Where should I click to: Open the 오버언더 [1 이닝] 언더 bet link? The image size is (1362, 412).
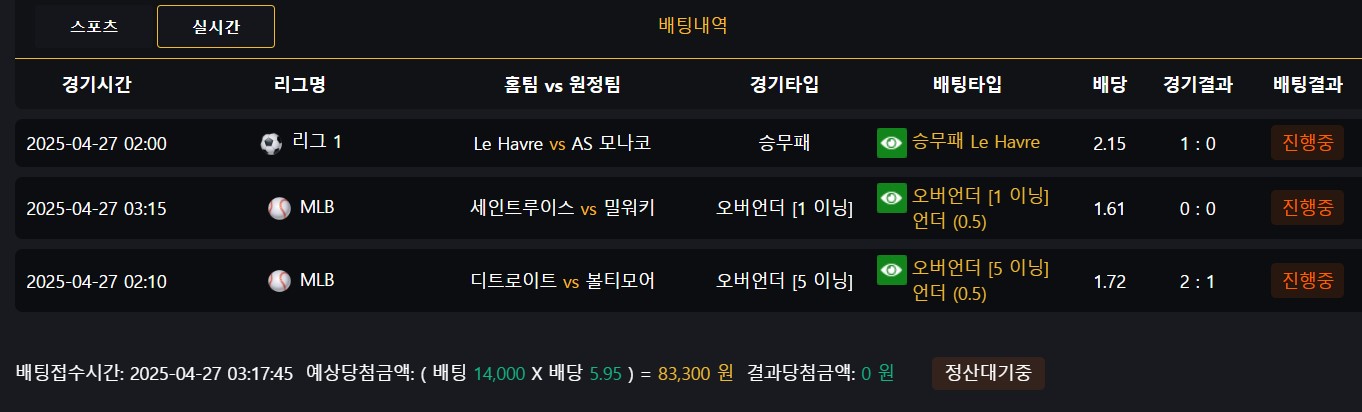(980, 208)
